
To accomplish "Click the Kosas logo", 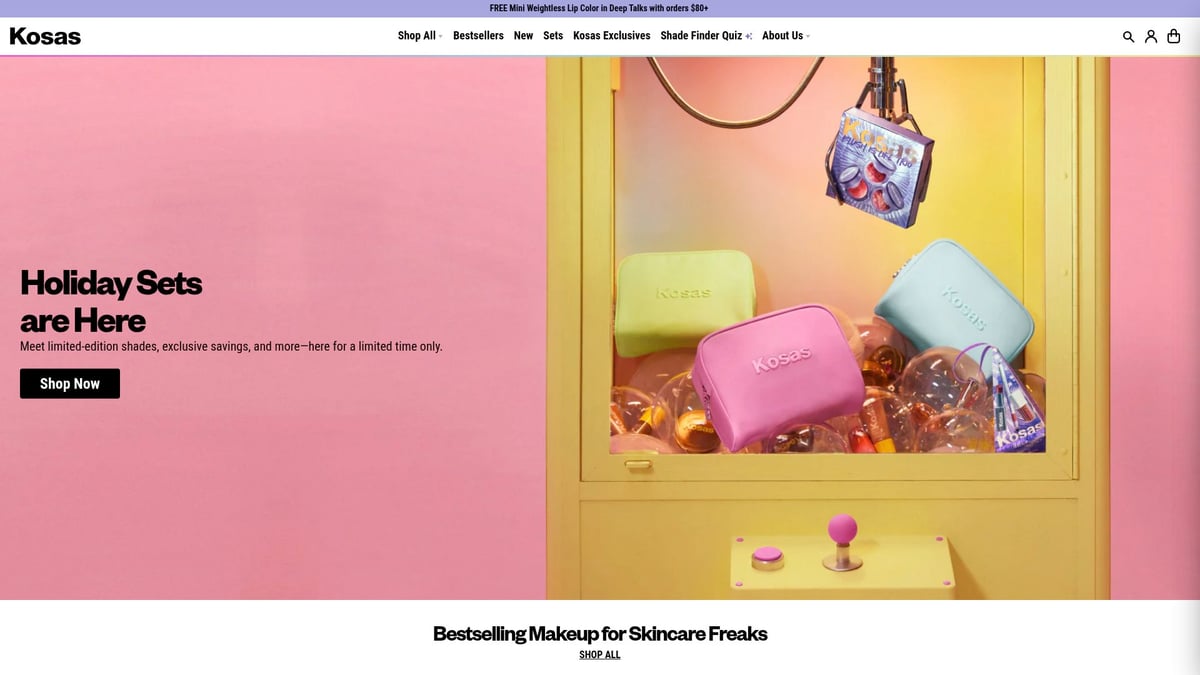I will tap(45, 36).
